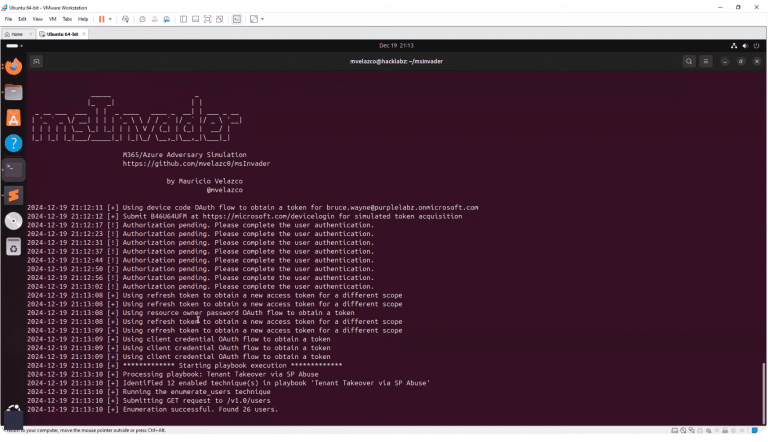Click 'Starting playbook execution' log line

185,366
